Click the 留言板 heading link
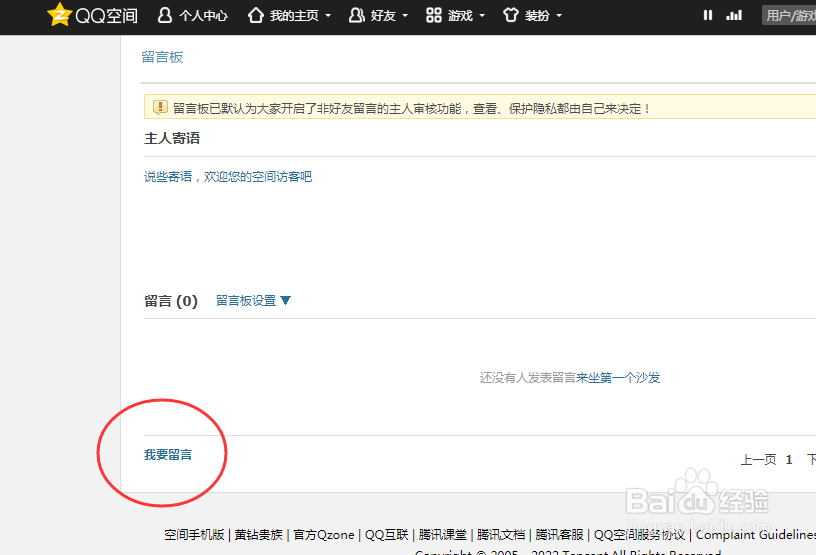The width and height of the screenshot is (816, 555). (162, 57)
